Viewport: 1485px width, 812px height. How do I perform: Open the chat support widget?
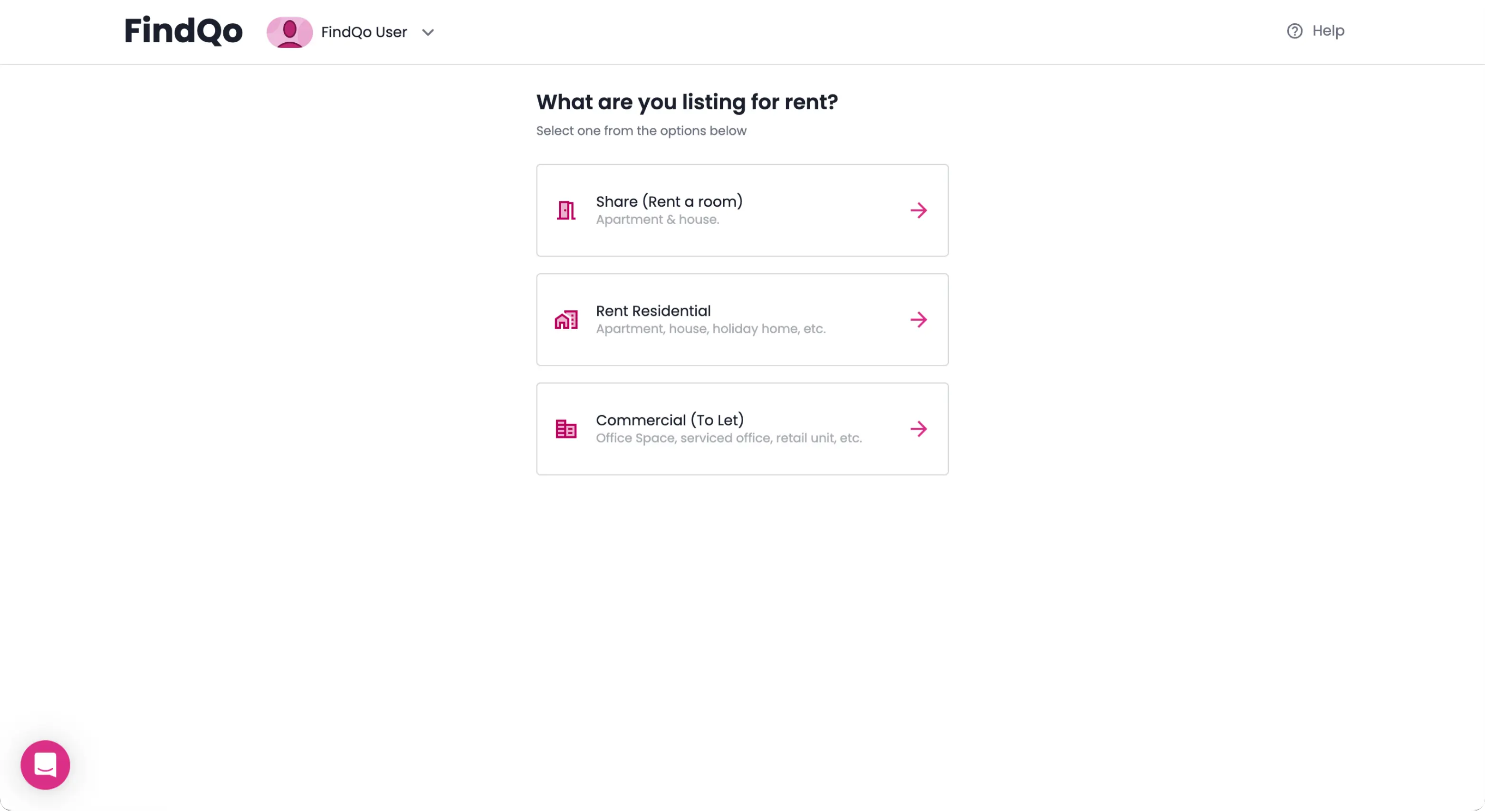(x=46, y=765)
